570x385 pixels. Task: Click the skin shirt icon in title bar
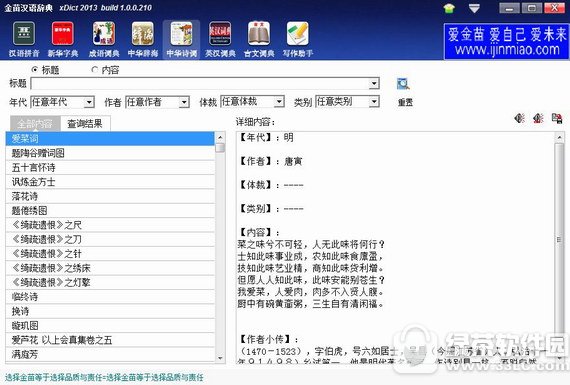click(x=449, y=8)
